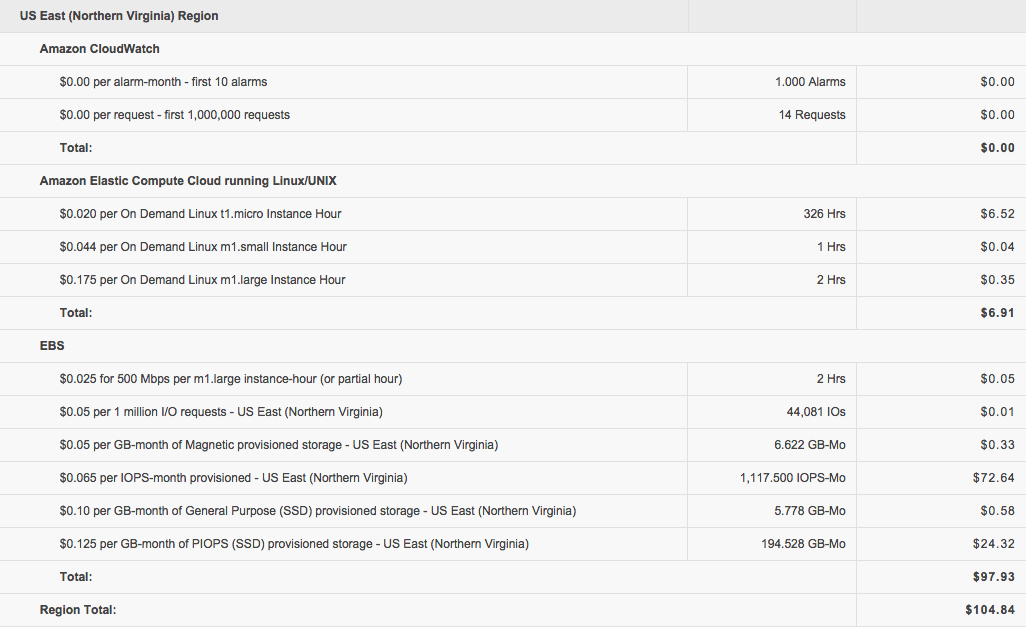Select the 14 Requests usage value
This screenshot has height=627, width=1026.
point(812,115)
